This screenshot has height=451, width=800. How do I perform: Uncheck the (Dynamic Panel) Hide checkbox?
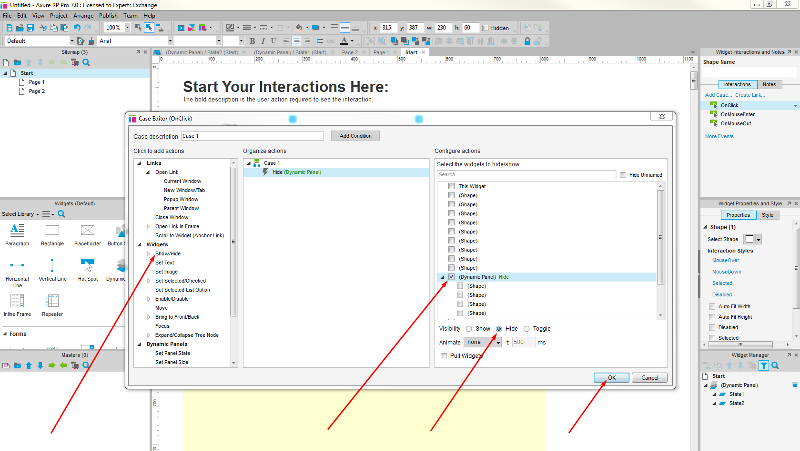[x=451, y=277]
